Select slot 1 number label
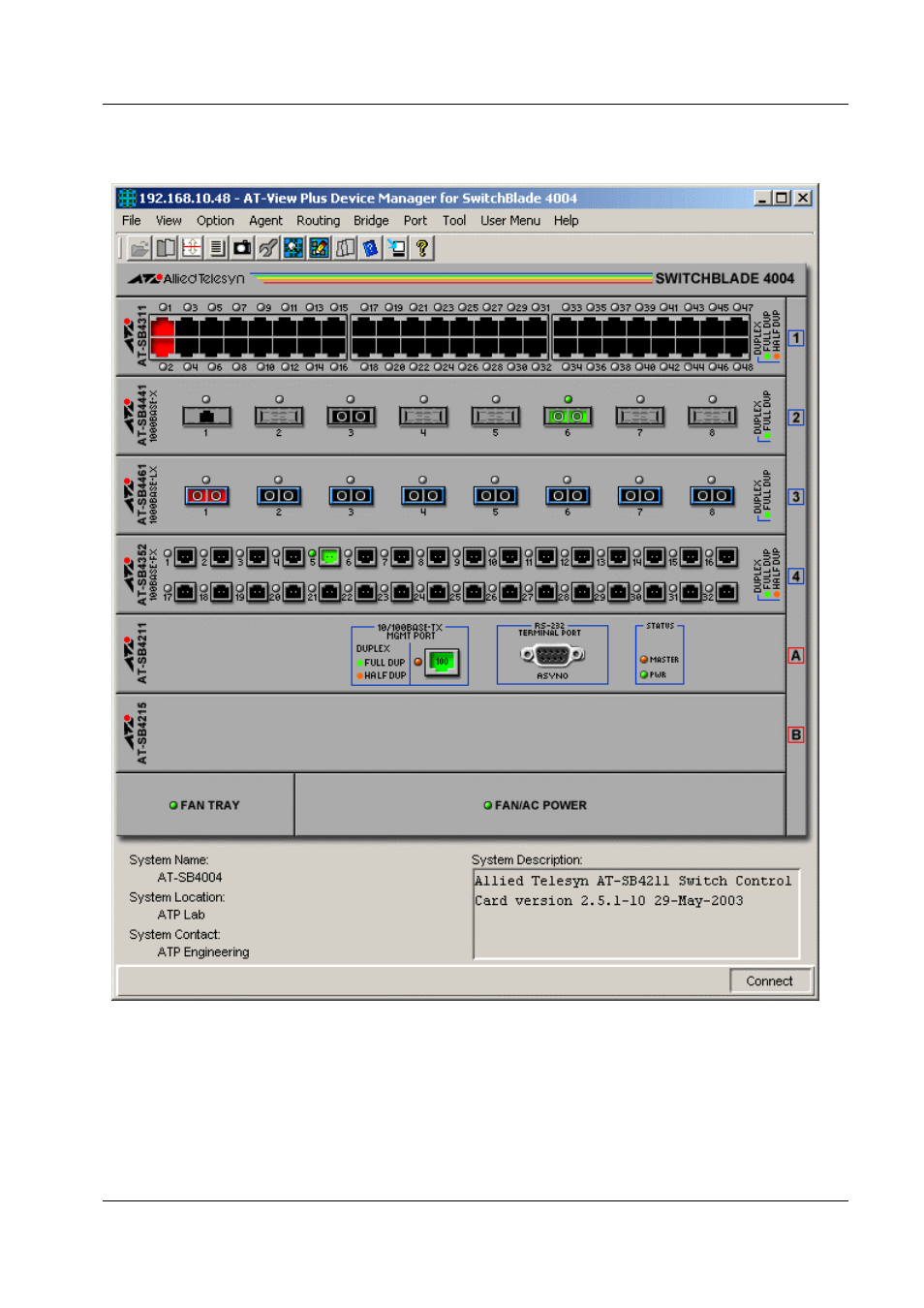The image size is (924, 1308). pos(795,338)
